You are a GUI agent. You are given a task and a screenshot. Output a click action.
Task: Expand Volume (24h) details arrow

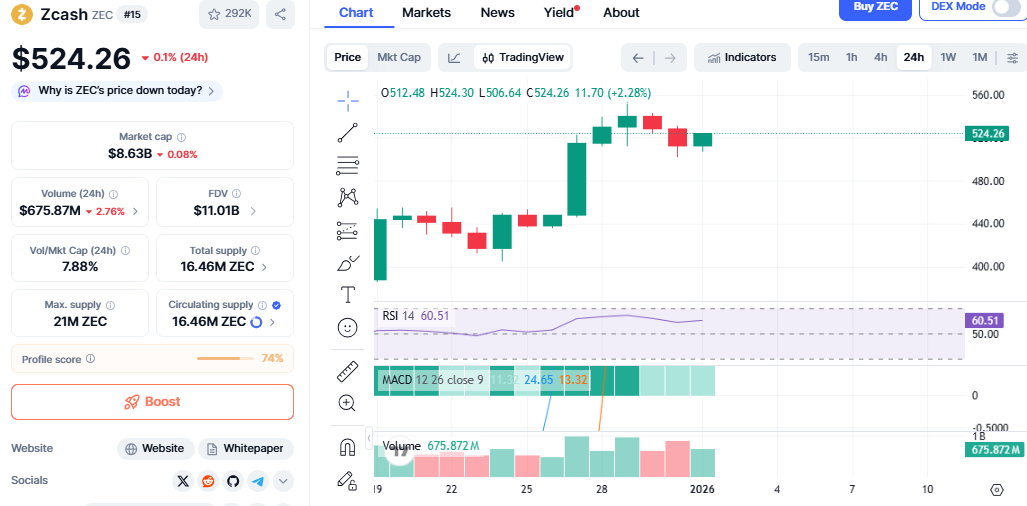pos(135,211)
